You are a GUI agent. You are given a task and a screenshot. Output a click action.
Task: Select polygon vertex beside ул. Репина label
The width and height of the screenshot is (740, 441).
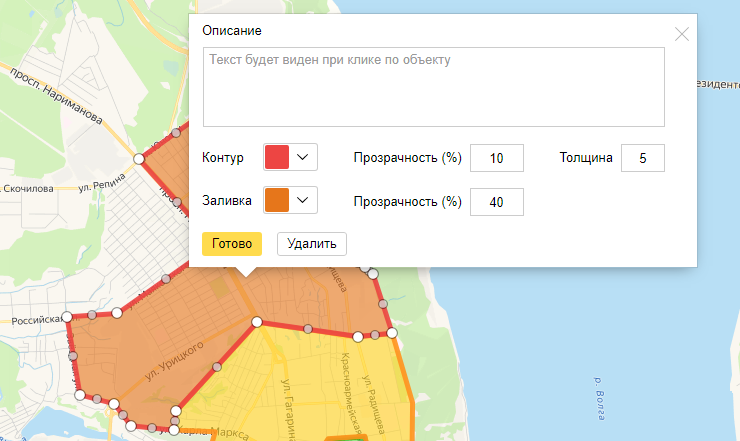coord(139,159)
